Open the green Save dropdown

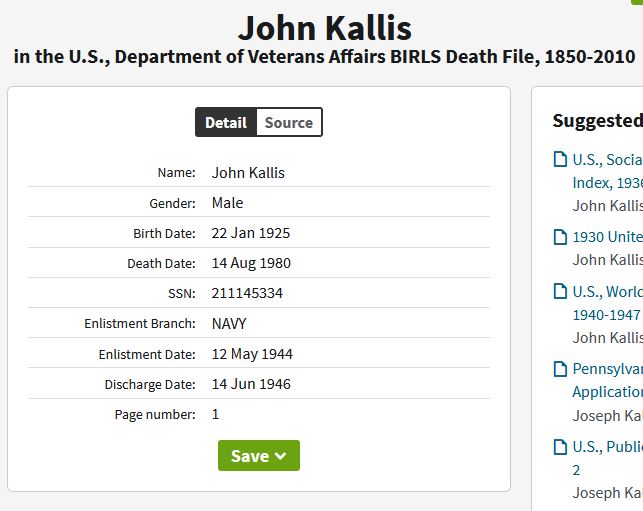pyautogui.click(x=258, y=456)
